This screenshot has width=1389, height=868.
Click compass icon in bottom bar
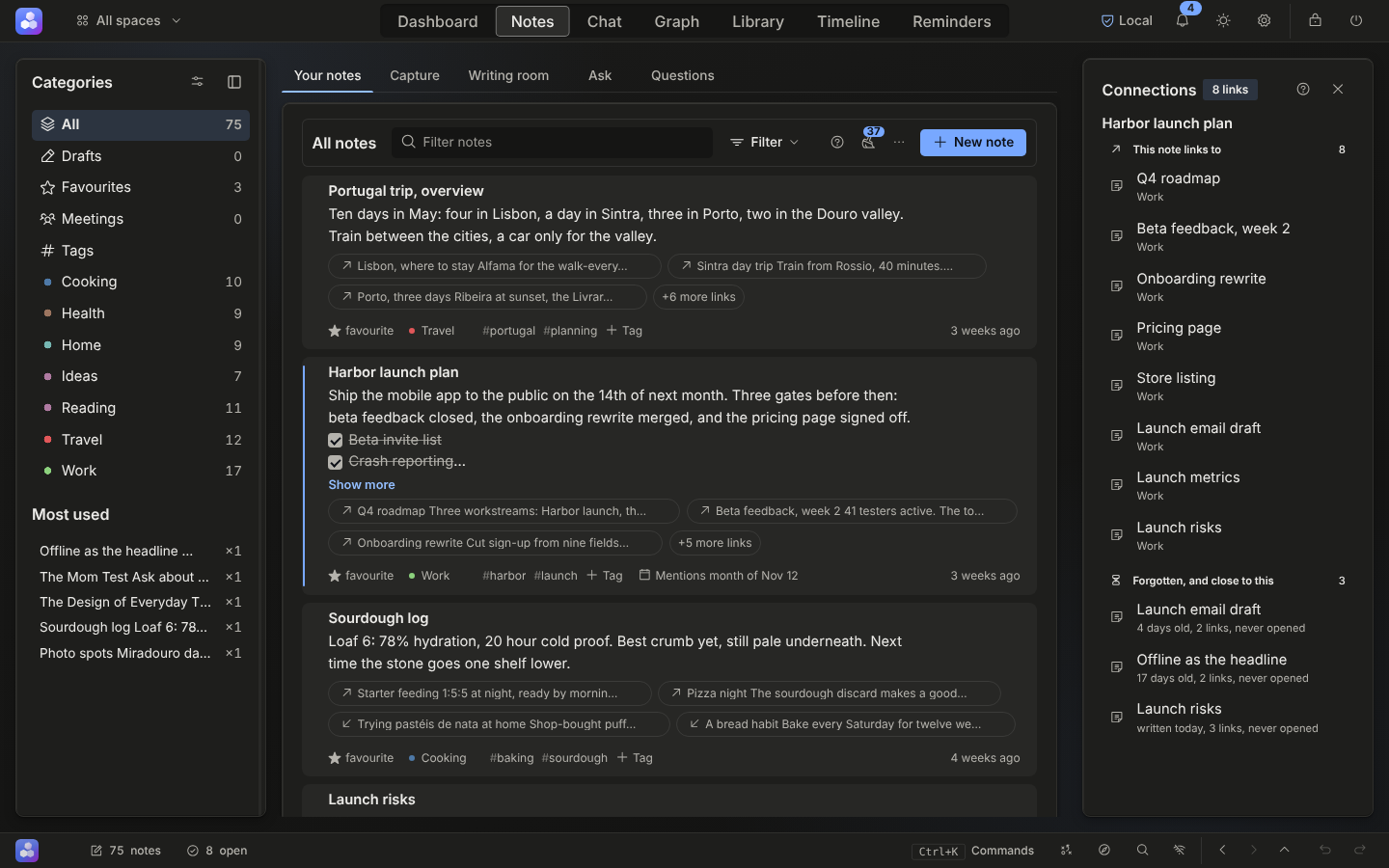(1104, 850)
